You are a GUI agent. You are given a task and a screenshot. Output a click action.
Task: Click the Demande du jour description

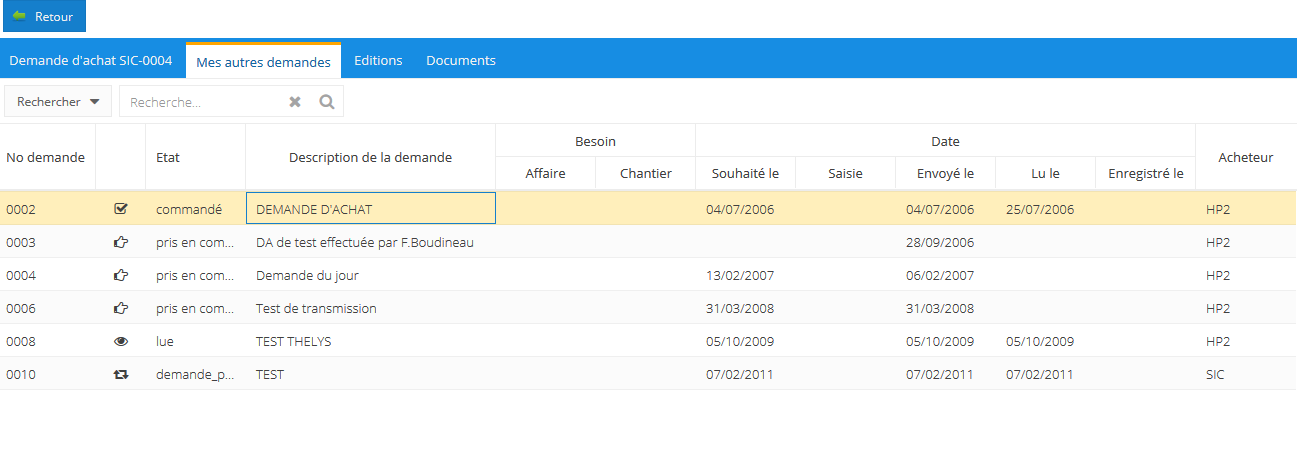[307, 275]
